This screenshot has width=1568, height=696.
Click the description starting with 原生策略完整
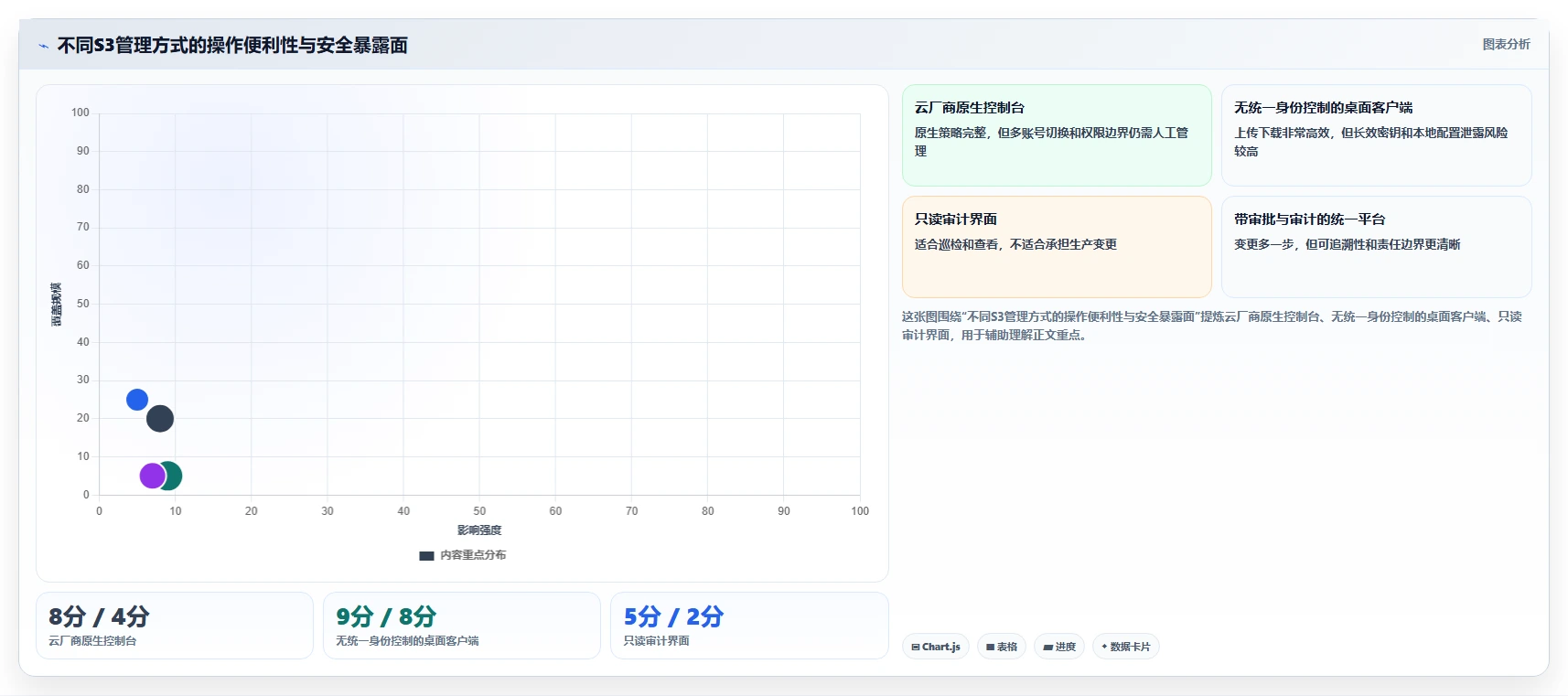(1051, 142)
